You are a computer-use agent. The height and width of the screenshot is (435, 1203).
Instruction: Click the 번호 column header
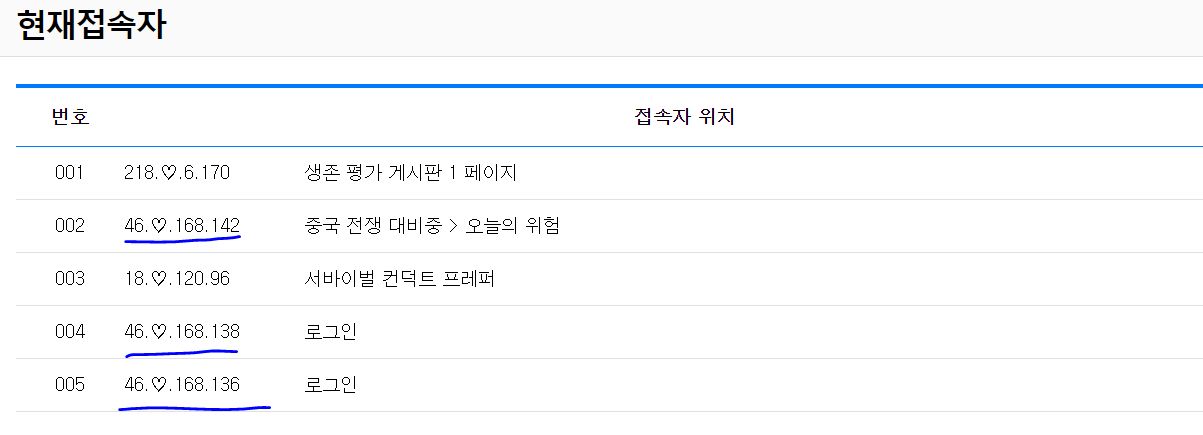(x=70, y=118)
